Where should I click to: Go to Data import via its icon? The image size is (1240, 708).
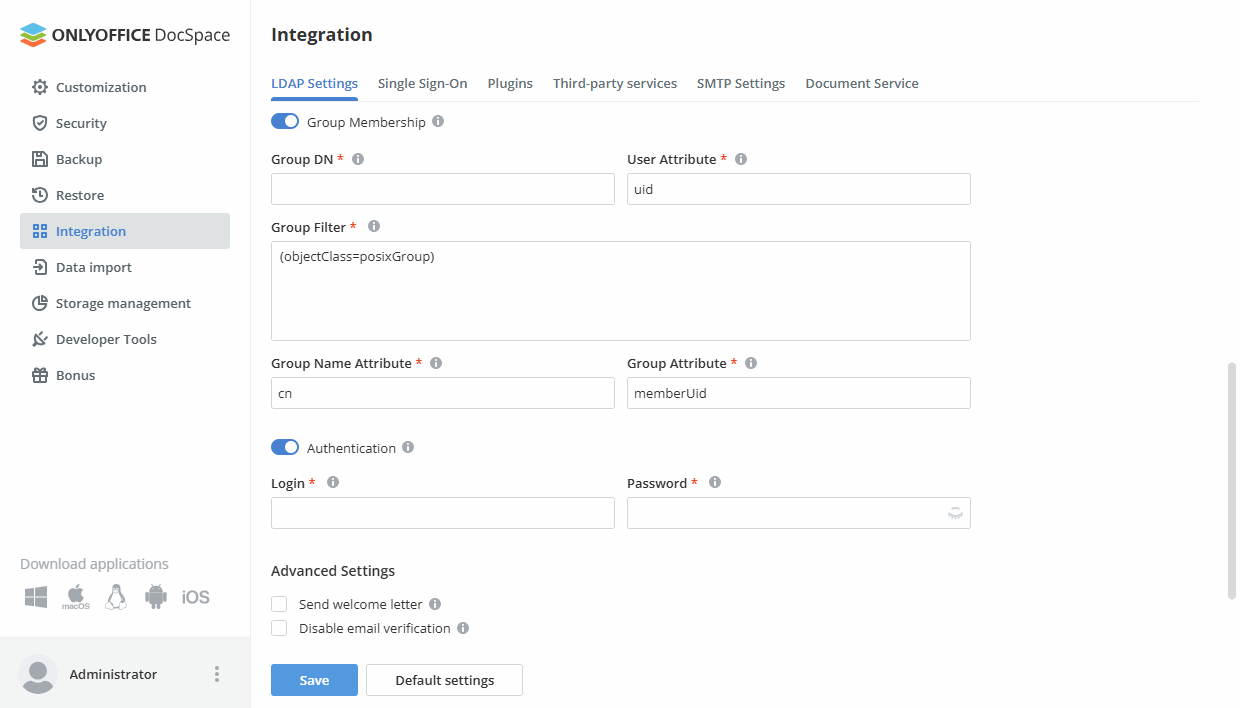click(x=41, y=267)
